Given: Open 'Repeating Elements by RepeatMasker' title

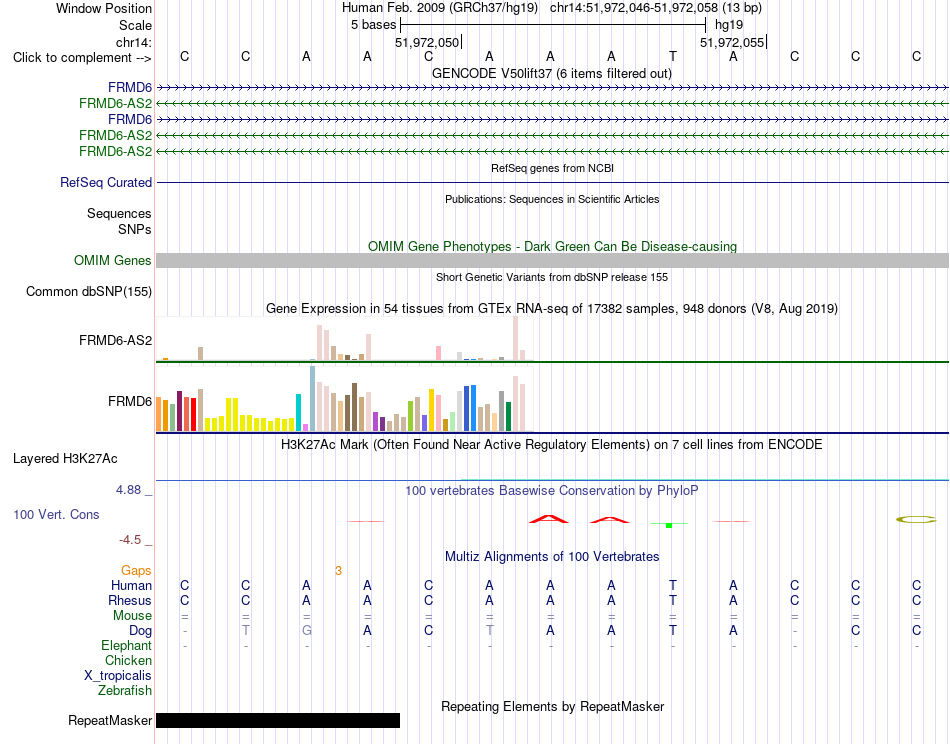Looking at the screenshot, I should 553,706.
